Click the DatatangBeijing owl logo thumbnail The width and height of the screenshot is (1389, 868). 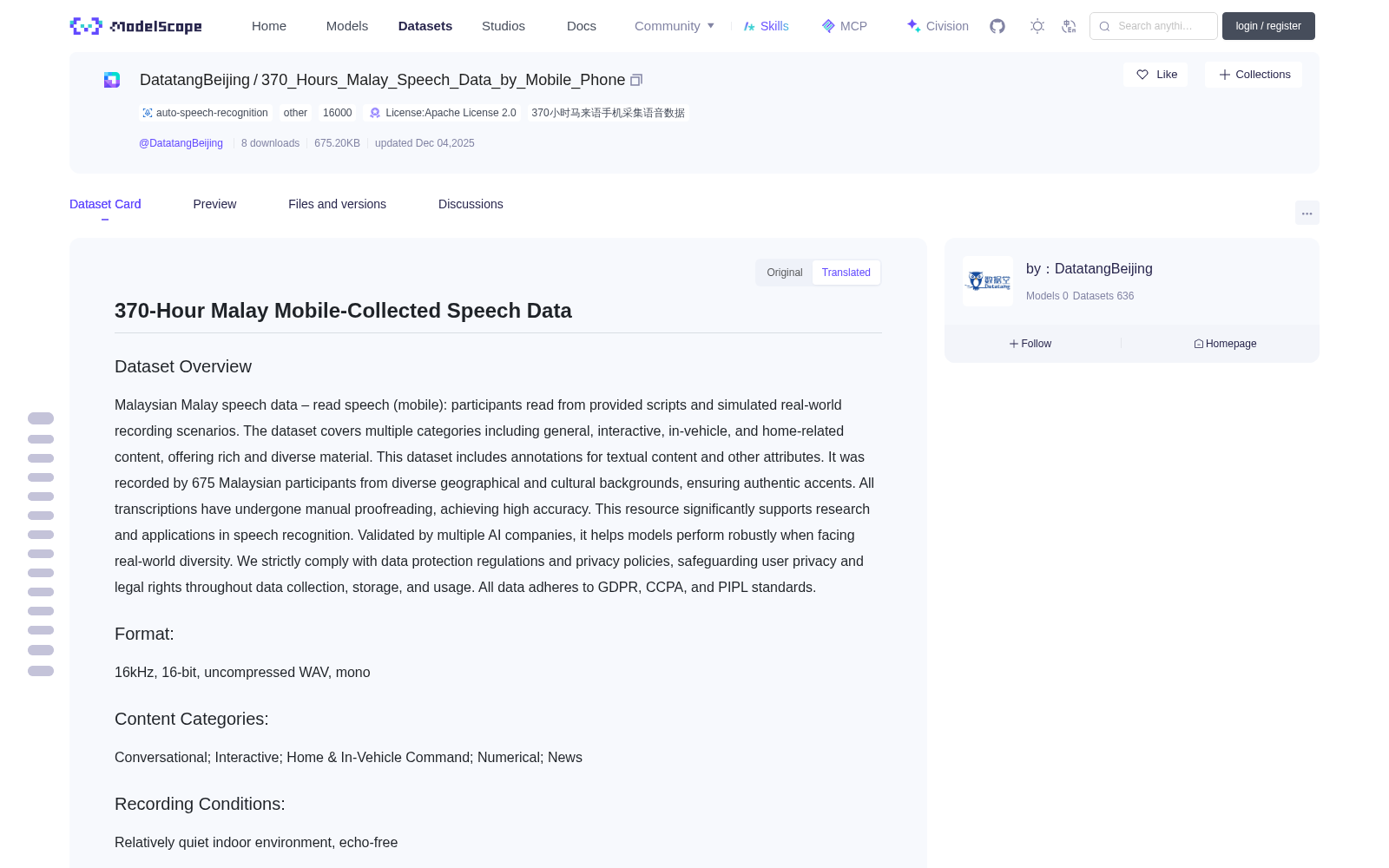pos(988,281)
